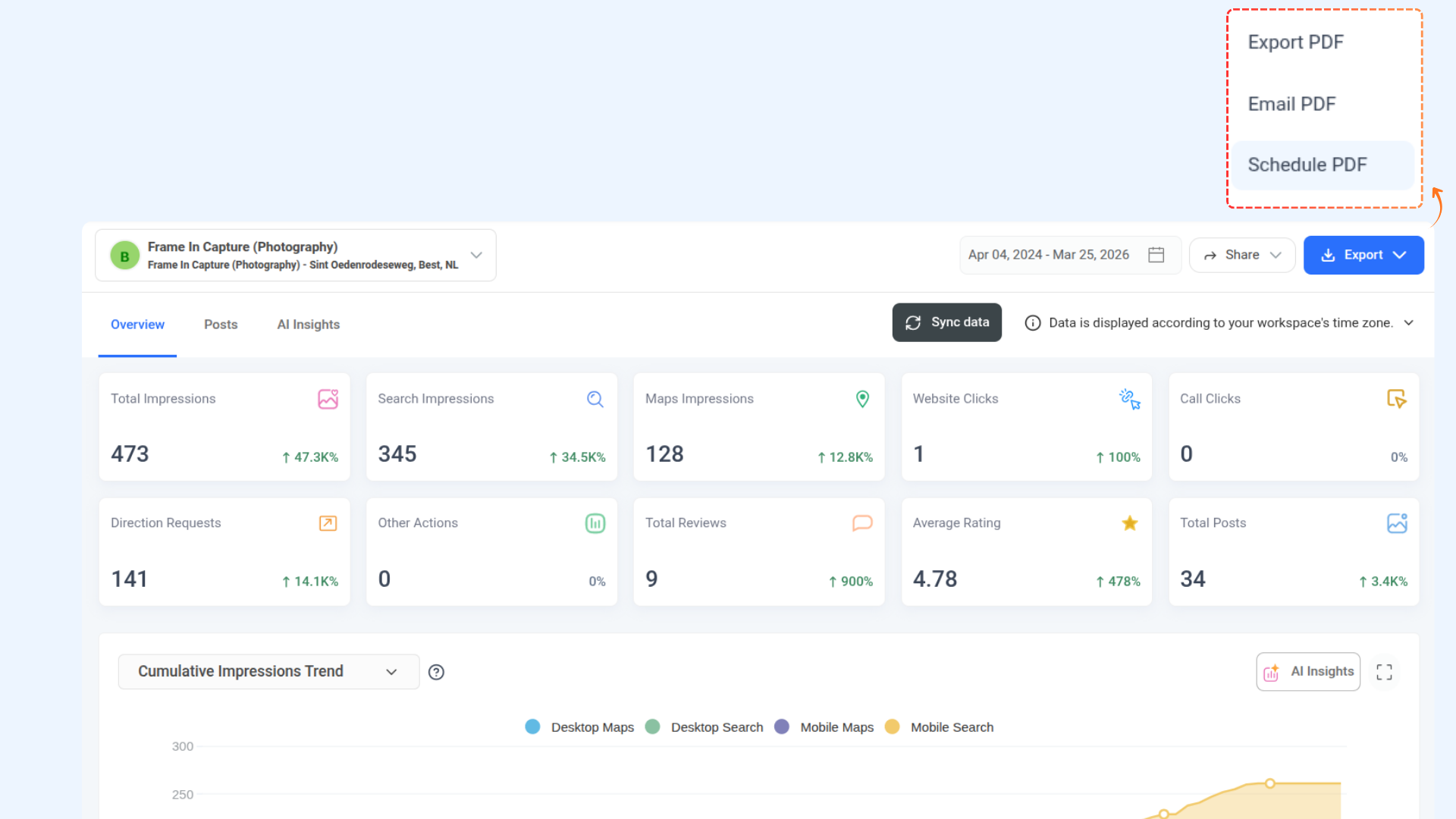Expand the Share dropdown
Screen dimensions: 1456x819
1241,256
